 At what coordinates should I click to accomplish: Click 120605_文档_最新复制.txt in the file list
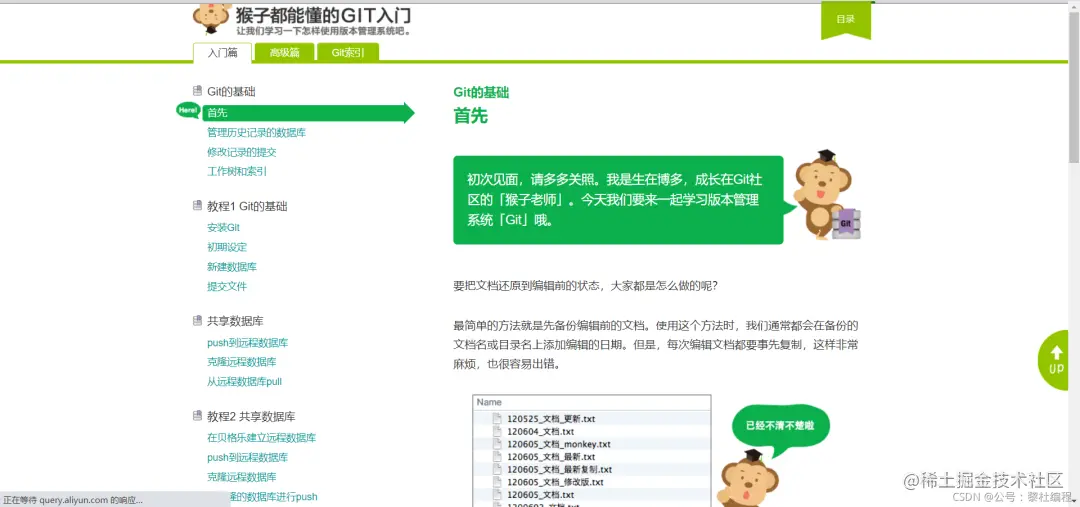tap(559, 469)
